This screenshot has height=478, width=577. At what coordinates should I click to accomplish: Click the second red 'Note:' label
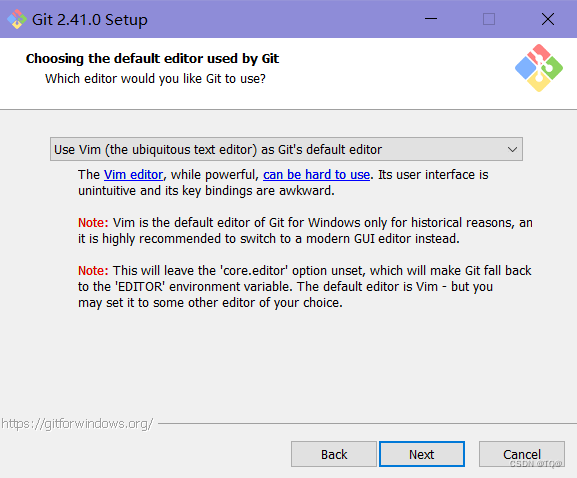93,270
